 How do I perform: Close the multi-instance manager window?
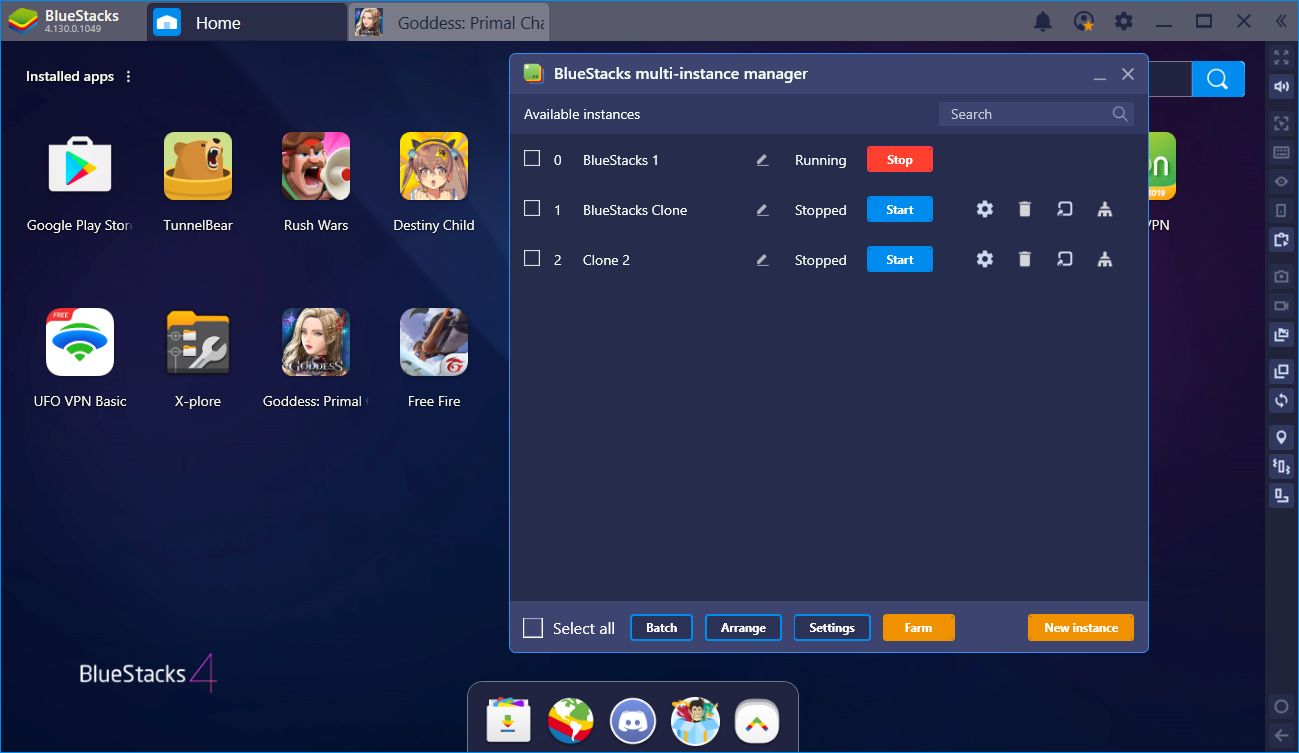point(1128,74)
